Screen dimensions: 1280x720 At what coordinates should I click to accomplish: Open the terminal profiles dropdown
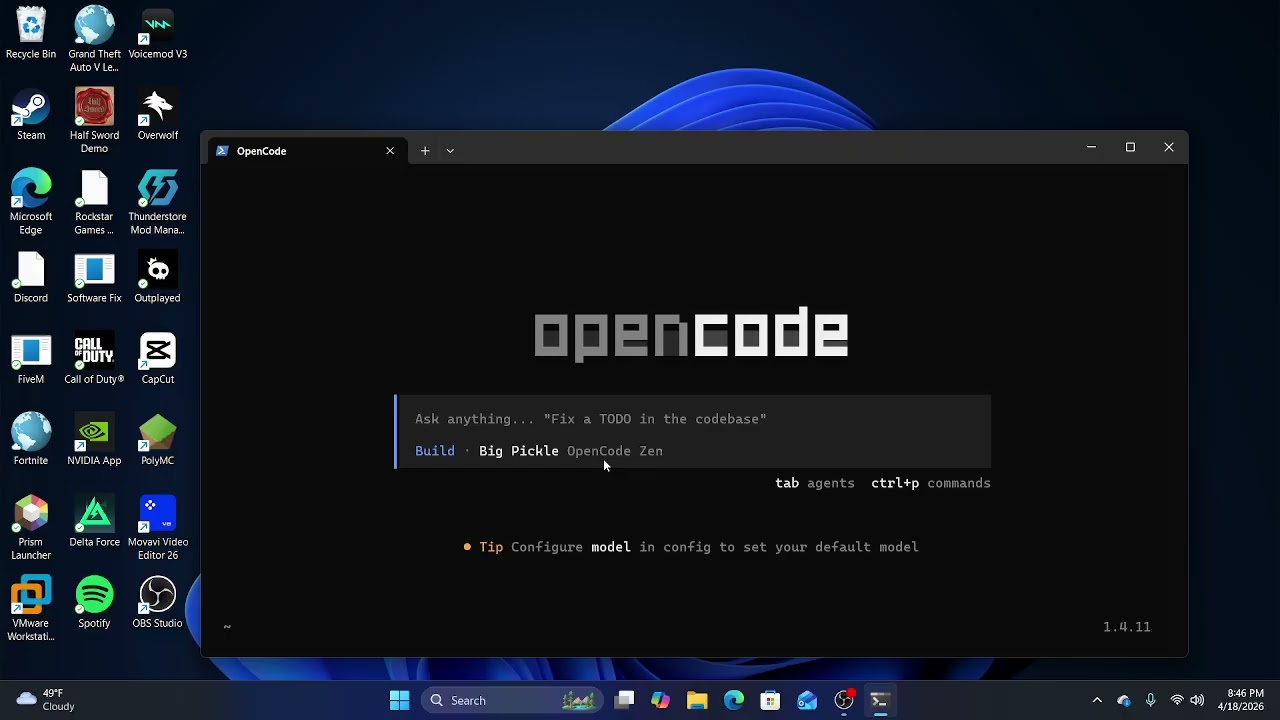tap(450, 151)
